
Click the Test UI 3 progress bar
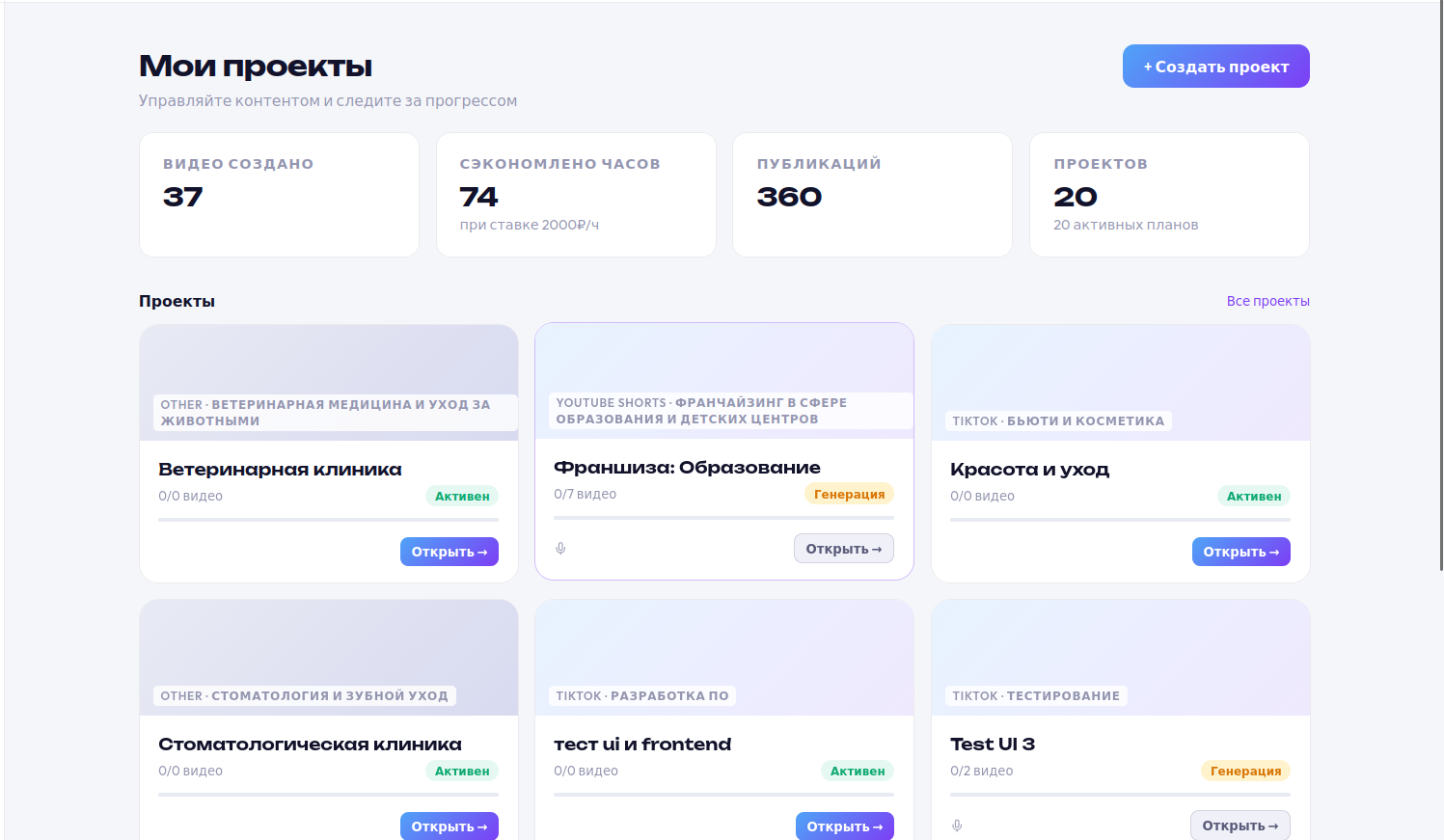click(x=1120, y=795)
